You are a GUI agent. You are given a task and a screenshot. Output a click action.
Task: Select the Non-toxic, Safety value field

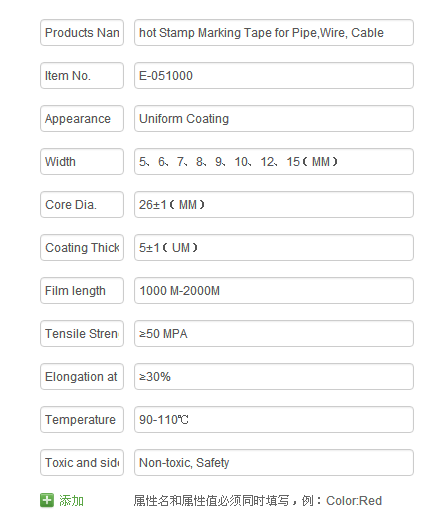(x=274, y=463)
